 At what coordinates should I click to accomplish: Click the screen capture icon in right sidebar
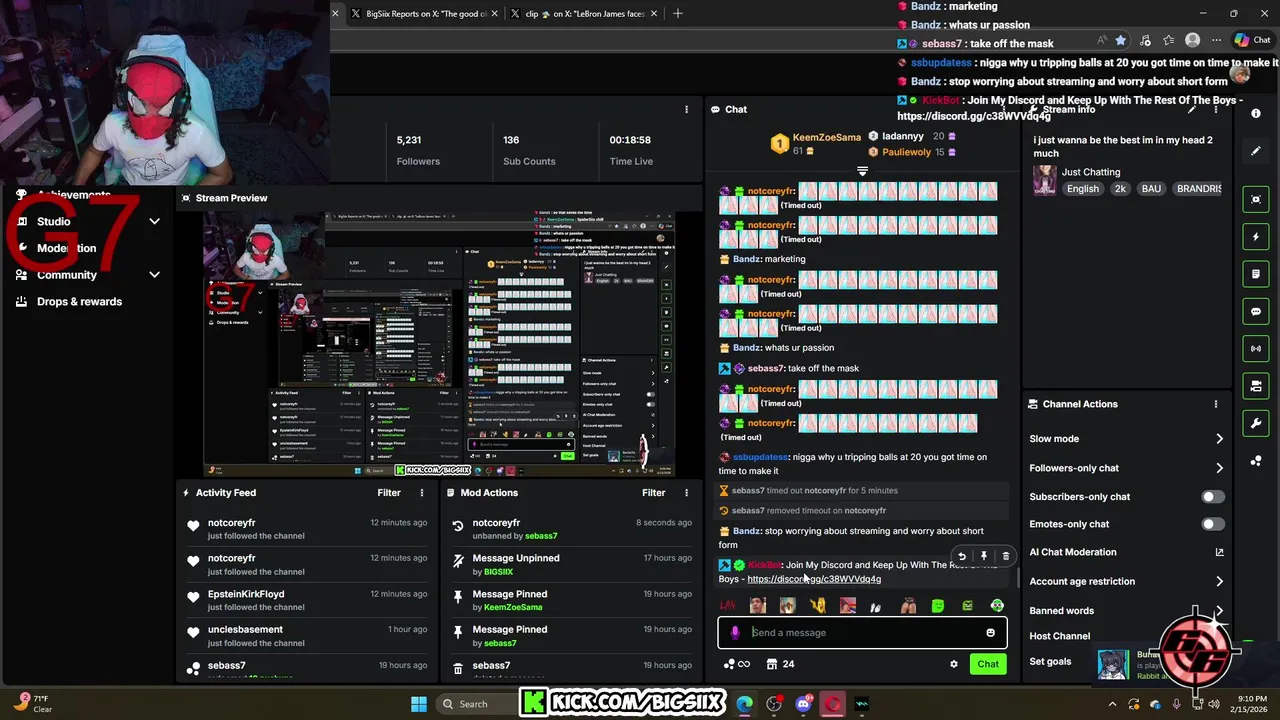point(1256,199)
